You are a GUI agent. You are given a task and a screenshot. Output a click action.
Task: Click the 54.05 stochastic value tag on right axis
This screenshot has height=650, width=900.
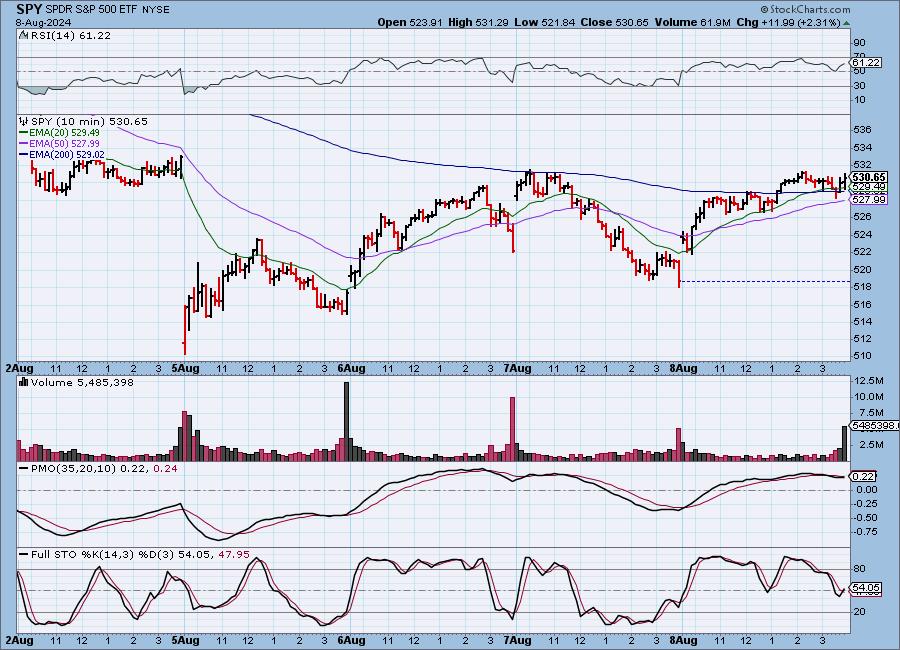point(866,588)
